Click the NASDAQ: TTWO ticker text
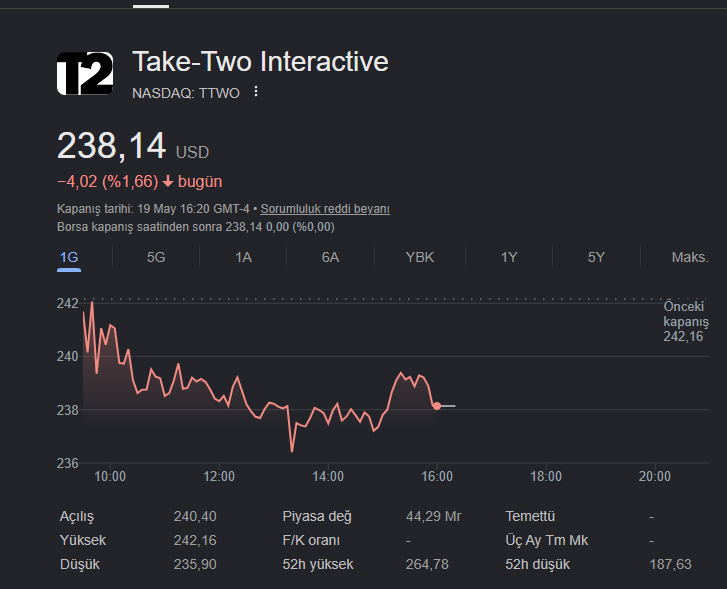 [x=186, y=93]
